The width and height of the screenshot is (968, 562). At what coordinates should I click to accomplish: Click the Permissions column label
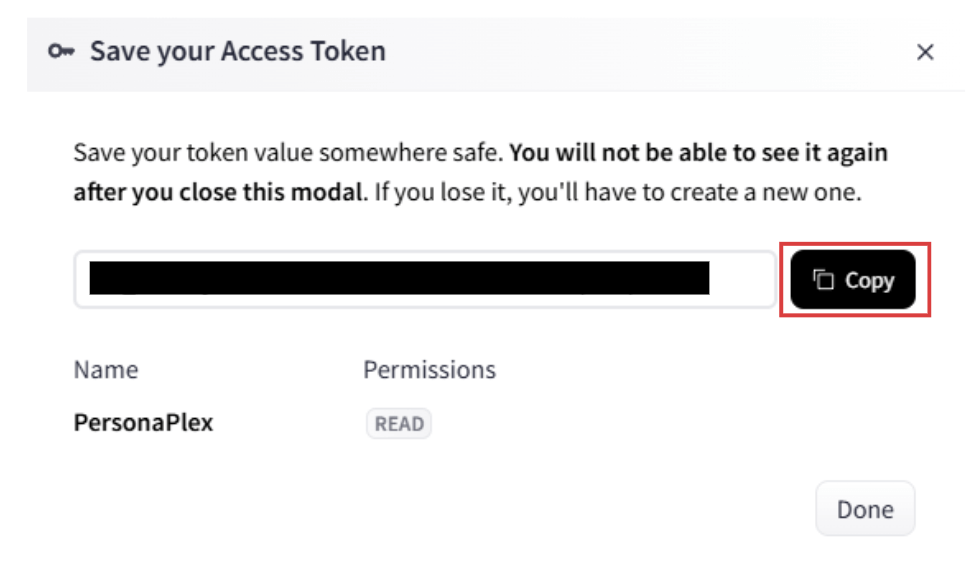tap(429, 370)
